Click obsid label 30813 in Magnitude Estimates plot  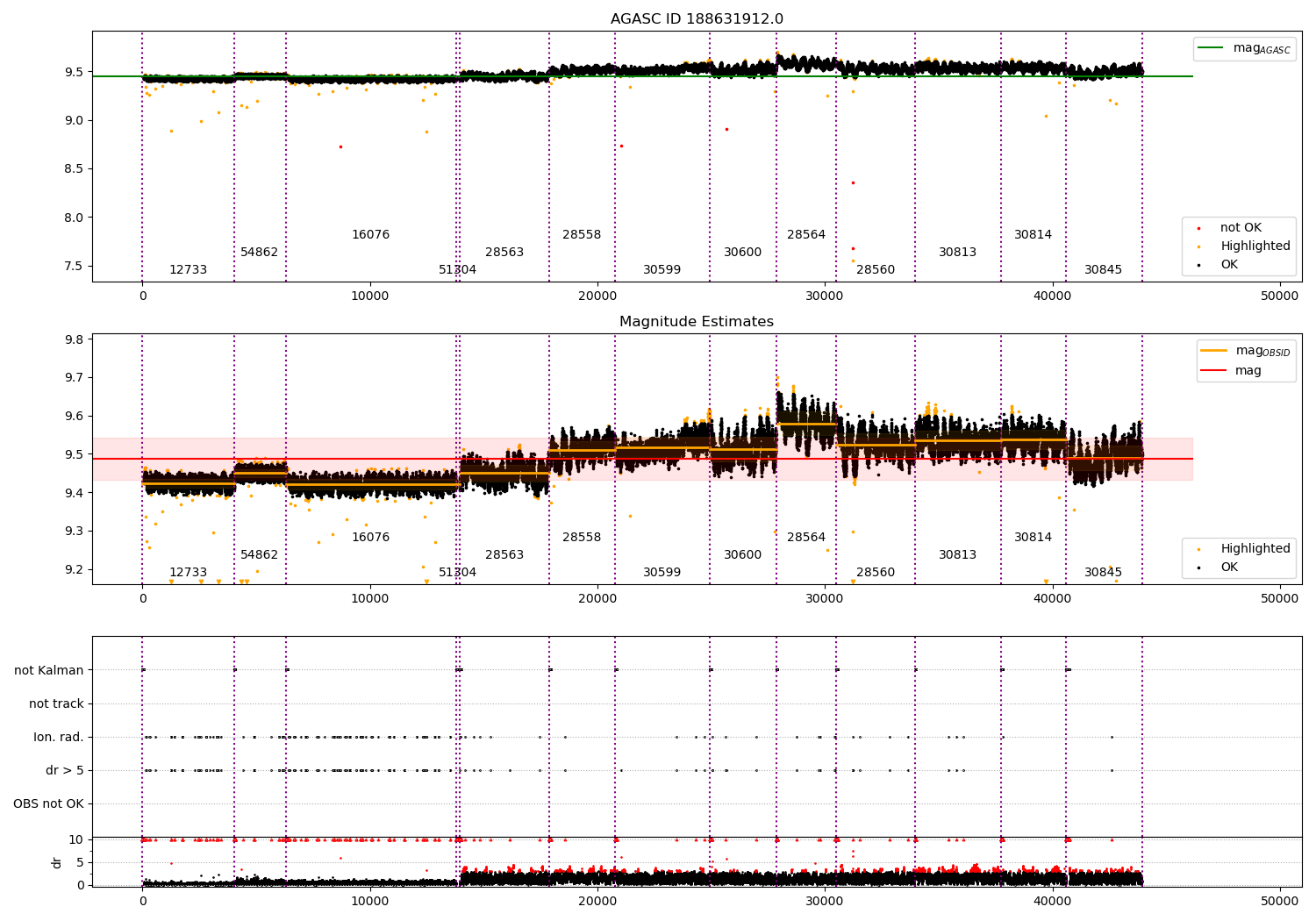[957, 555]
